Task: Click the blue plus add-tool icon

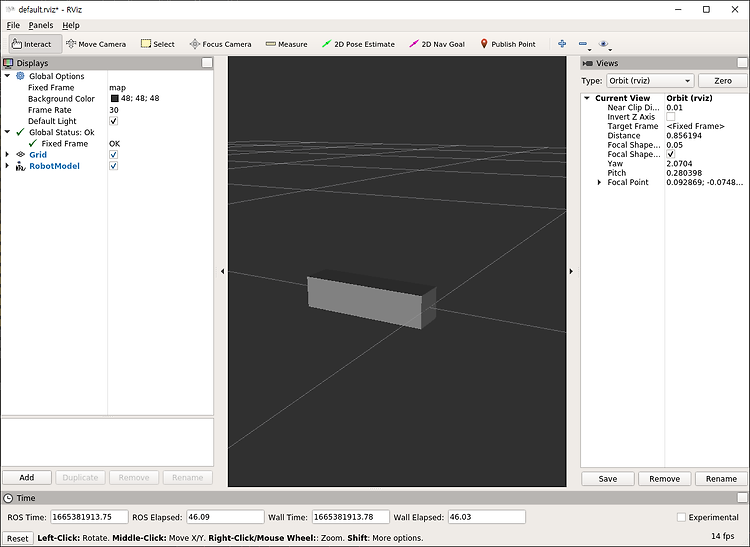Action: point(562,44)
